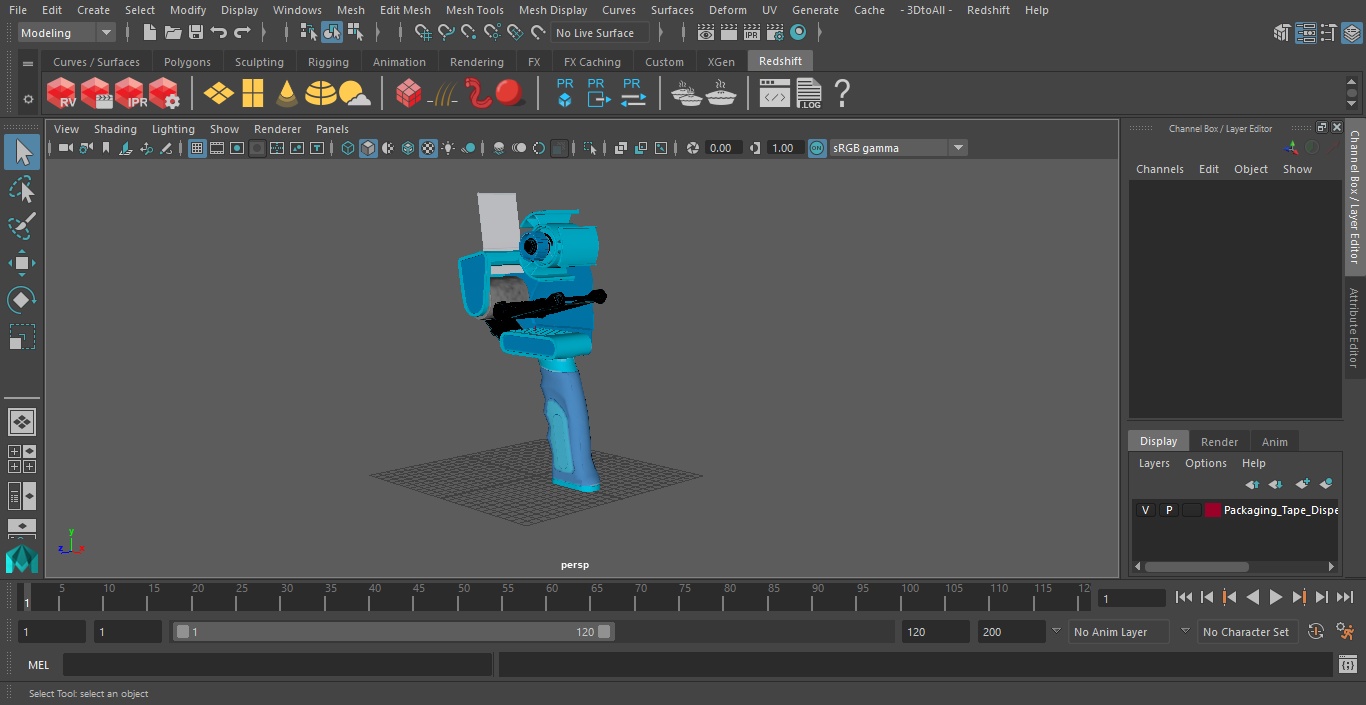Toggle layer visibility V for Packaging_Tape layer
The image size is (1366, 705).
tap(1145, 510)
